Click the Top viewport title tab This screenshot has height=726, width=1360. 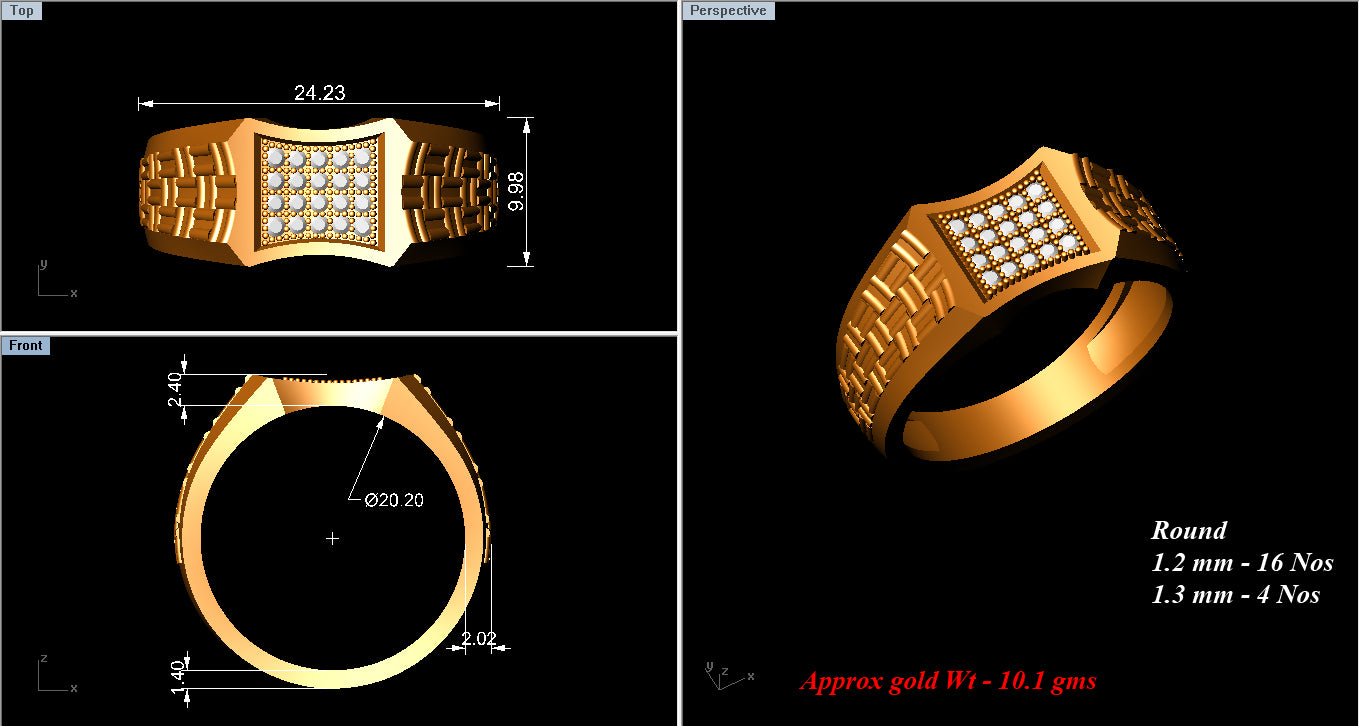21,10
